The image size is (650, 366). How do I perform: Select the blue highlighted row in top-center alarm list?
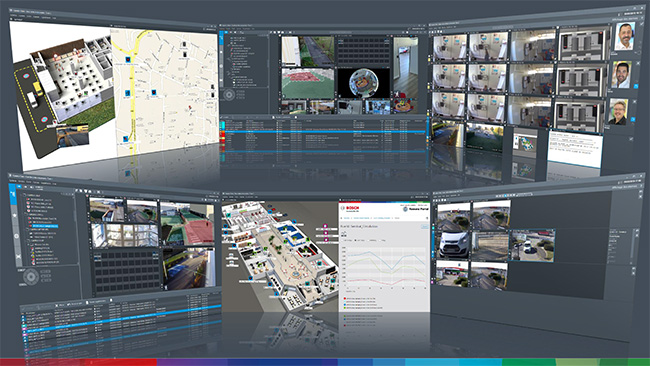323,132
